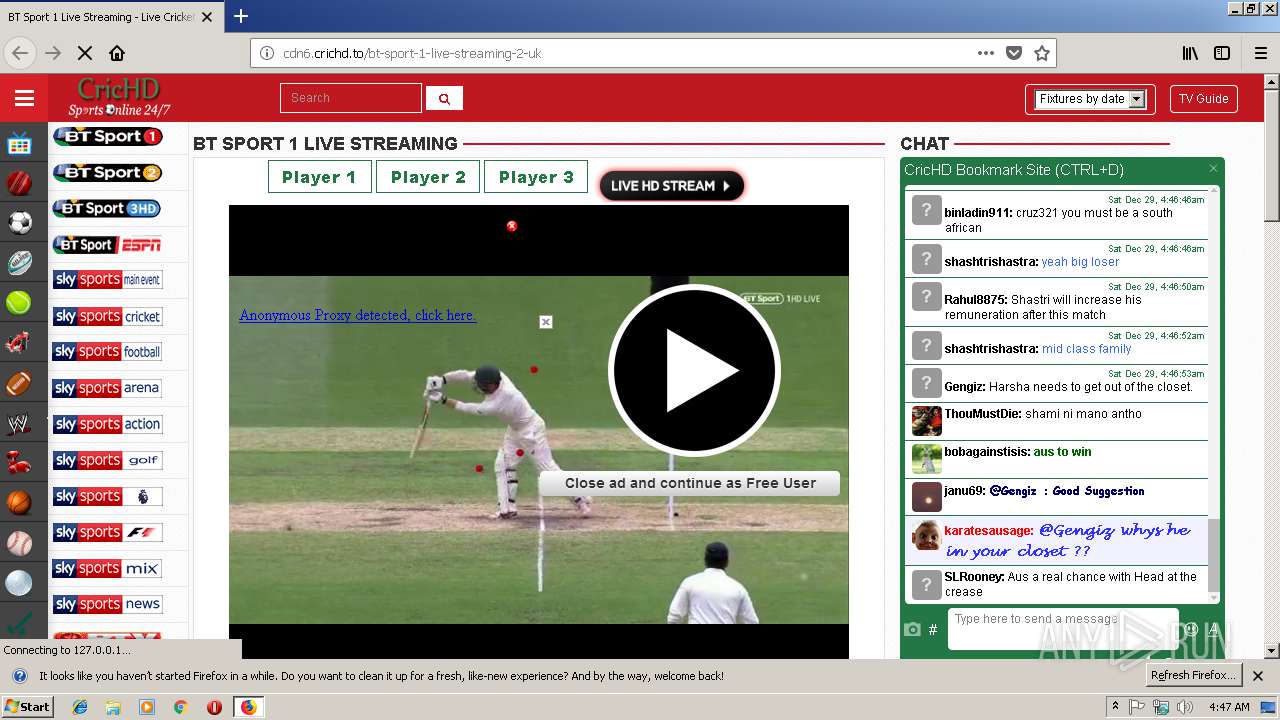Select the BT Sport 1 channel

[107, 136]
